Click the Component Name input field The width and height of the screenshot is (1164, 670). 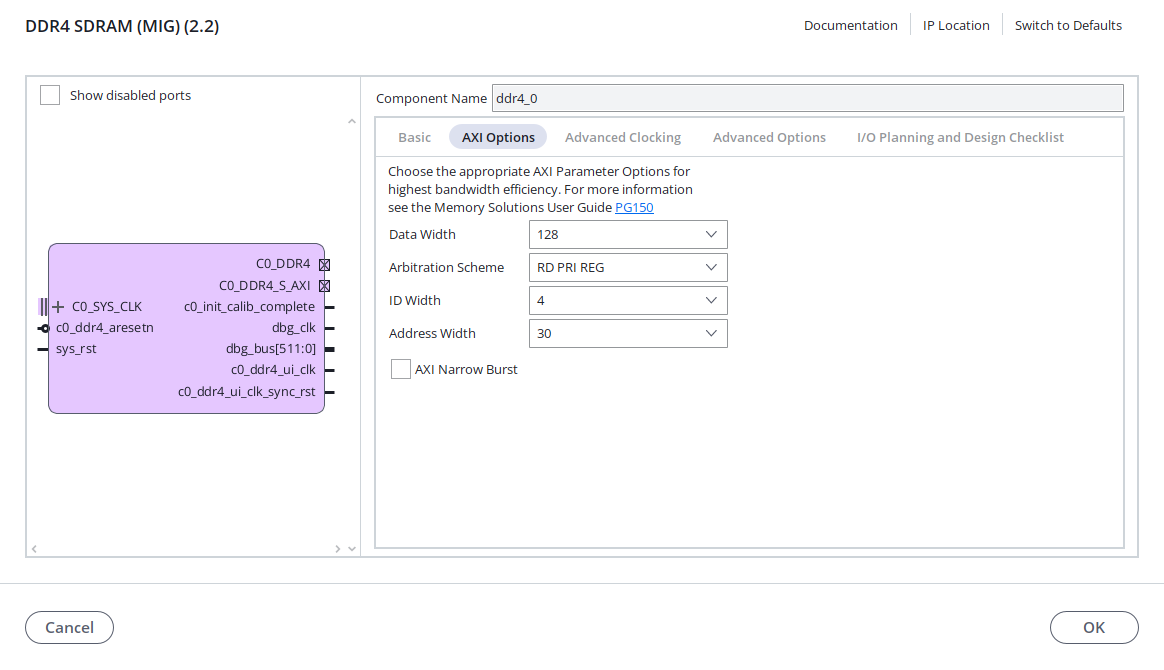pos(808,98)
